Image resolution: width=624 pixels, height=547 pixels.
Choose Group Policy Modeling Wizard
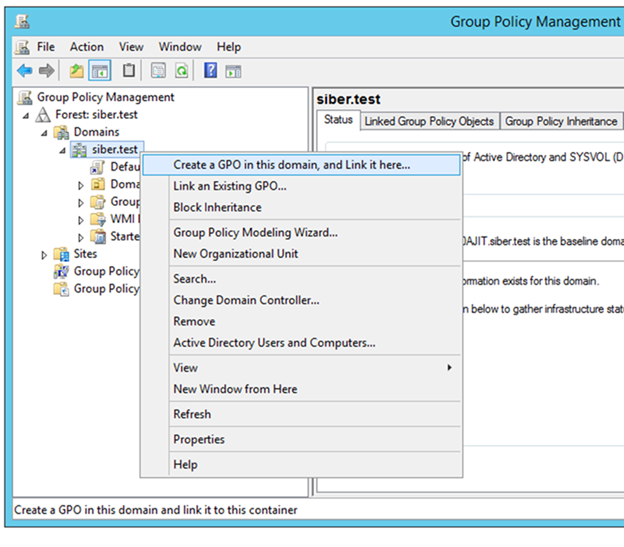(x=301, y=232)
